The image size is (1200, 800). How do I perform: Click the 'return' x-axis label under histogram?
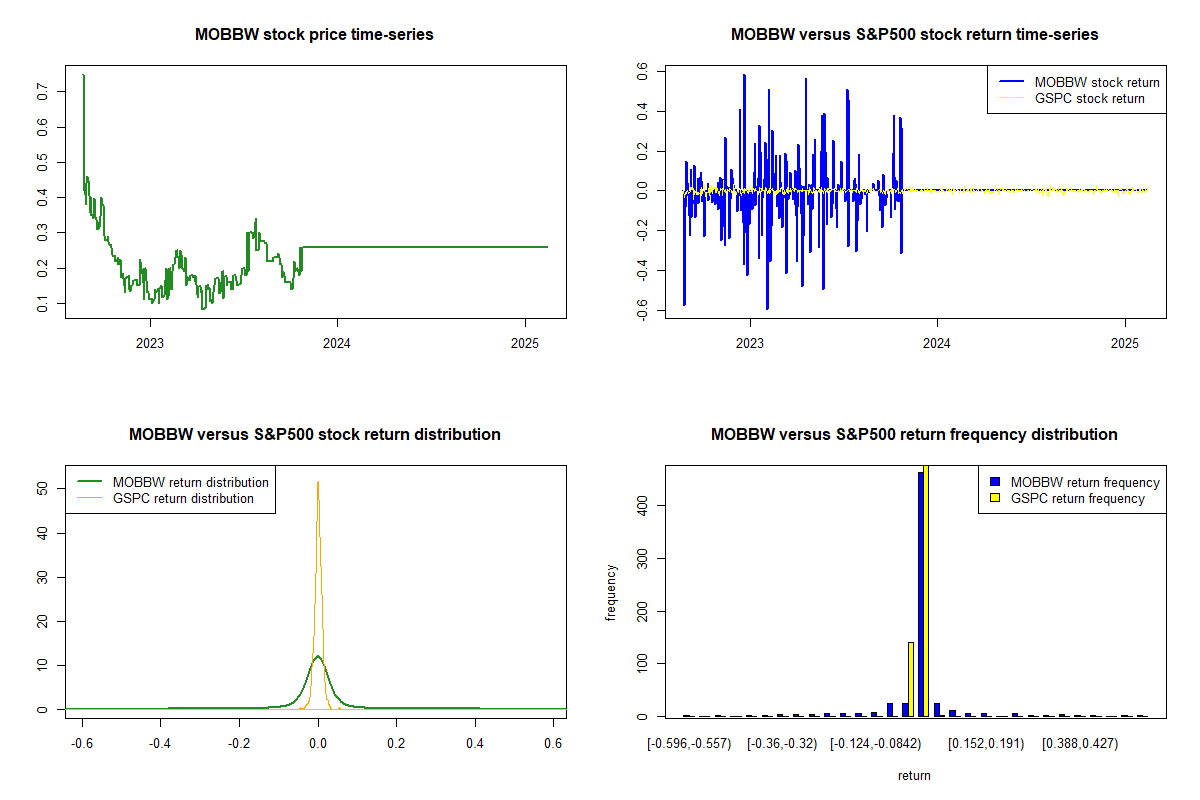click(914, 775)
